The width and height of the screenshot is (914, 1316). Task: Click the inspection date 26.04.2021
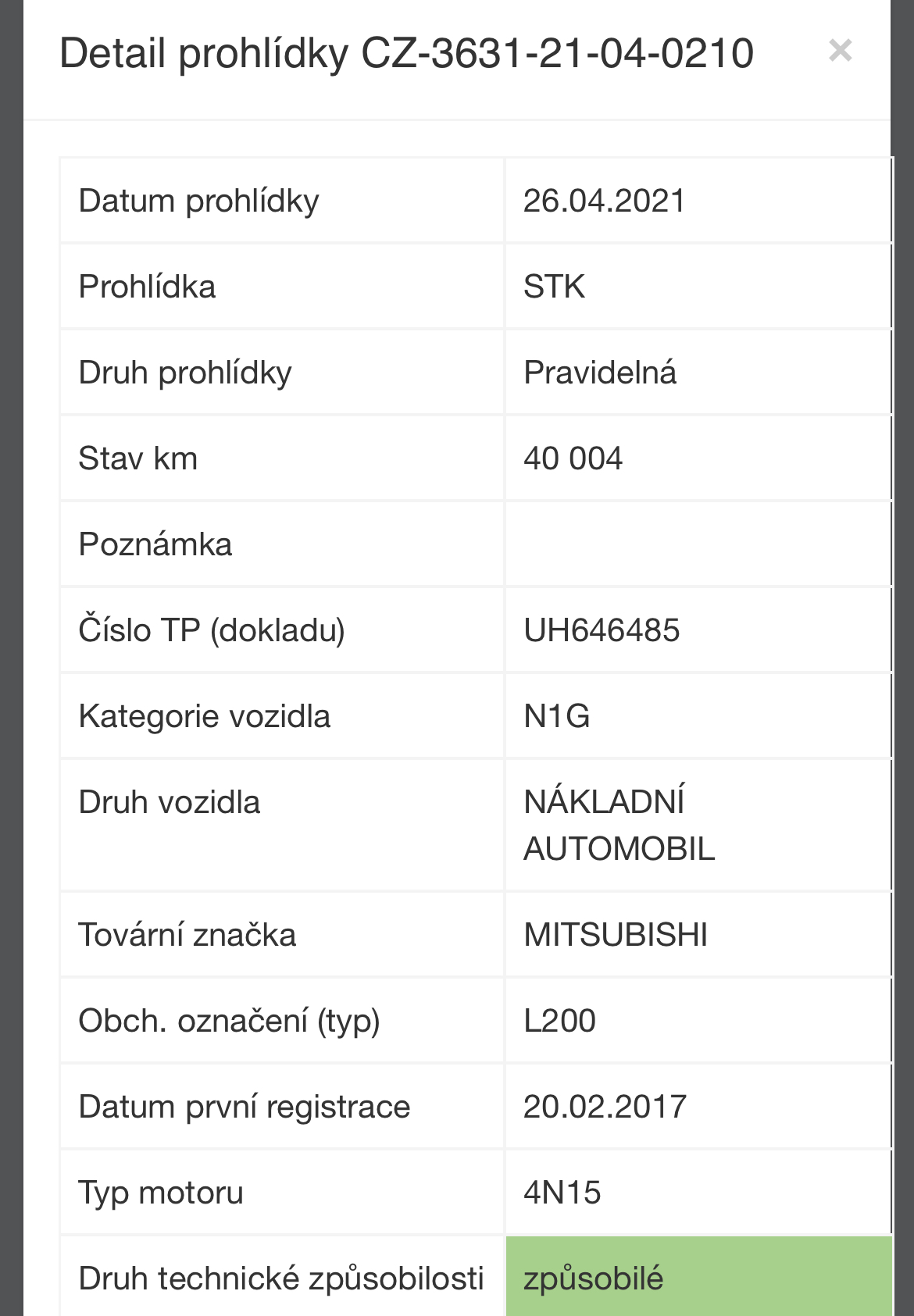click(x=604, y=201)
